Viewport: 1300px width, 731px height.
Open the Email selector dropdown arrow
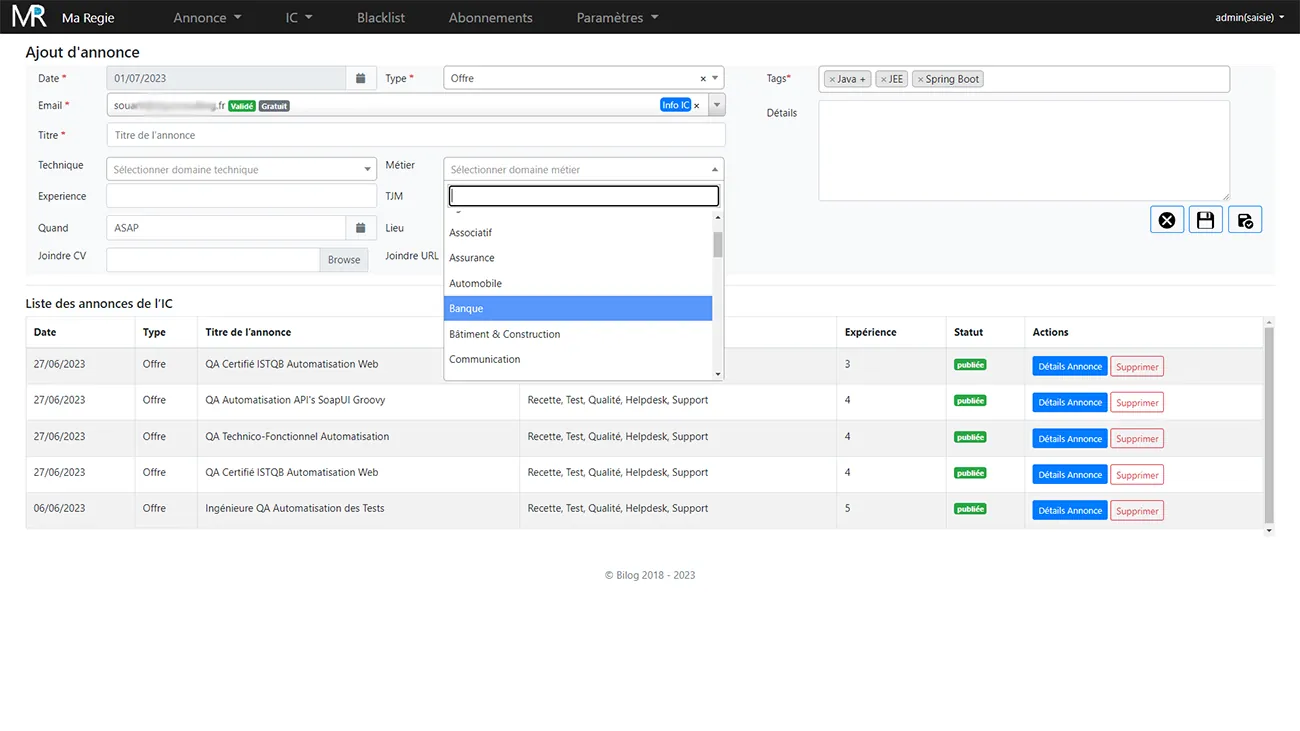click(x=717, y=105)
